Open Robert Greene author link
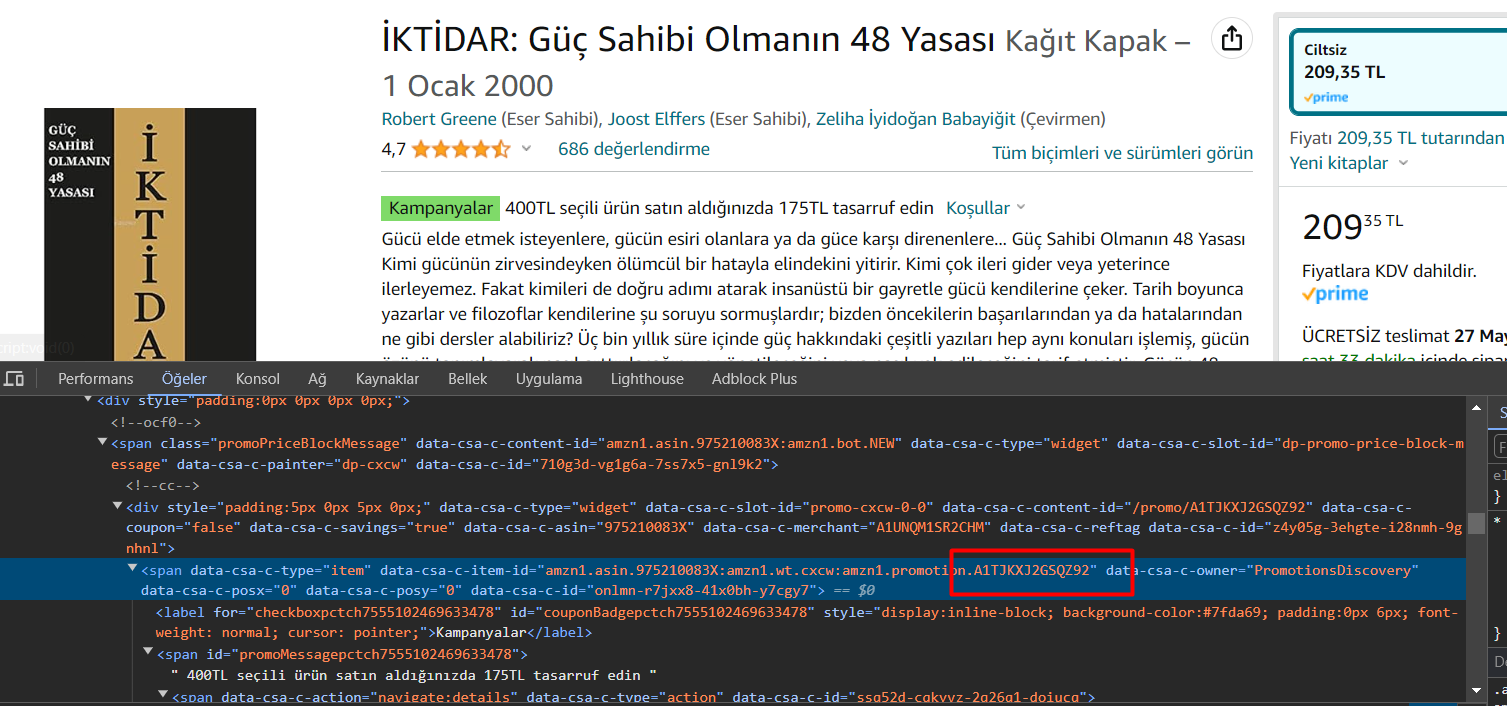This screenshot has width=1507, height=706. (439, 119)
